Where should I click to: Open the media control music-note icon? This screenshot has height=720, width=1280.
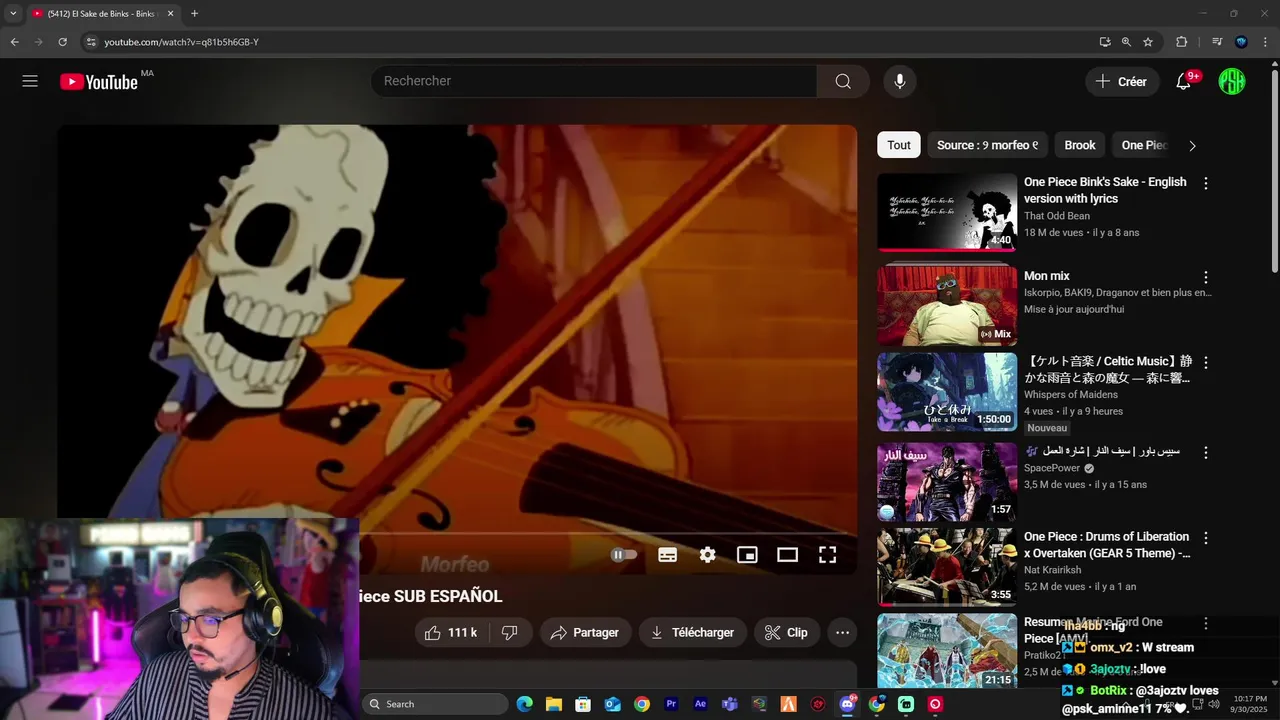[1217, 42]
